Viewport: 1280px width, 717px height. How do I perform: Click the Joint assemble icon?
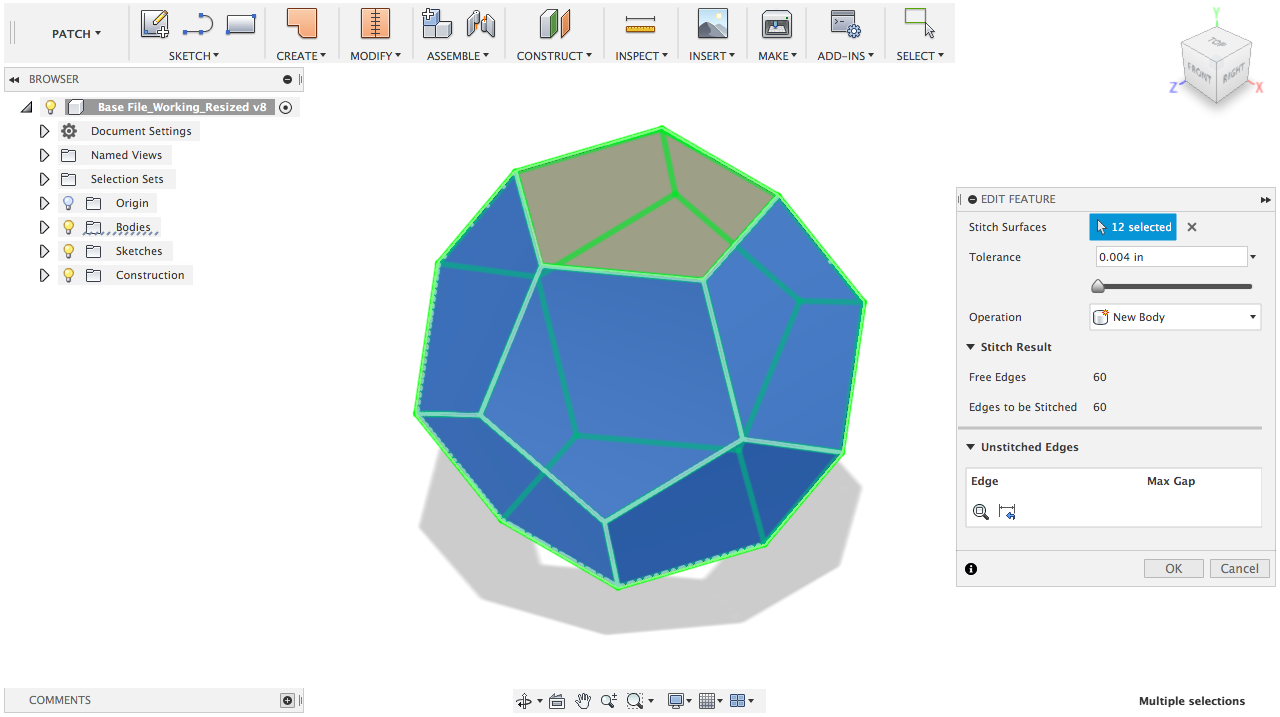[x=481, y=23]
